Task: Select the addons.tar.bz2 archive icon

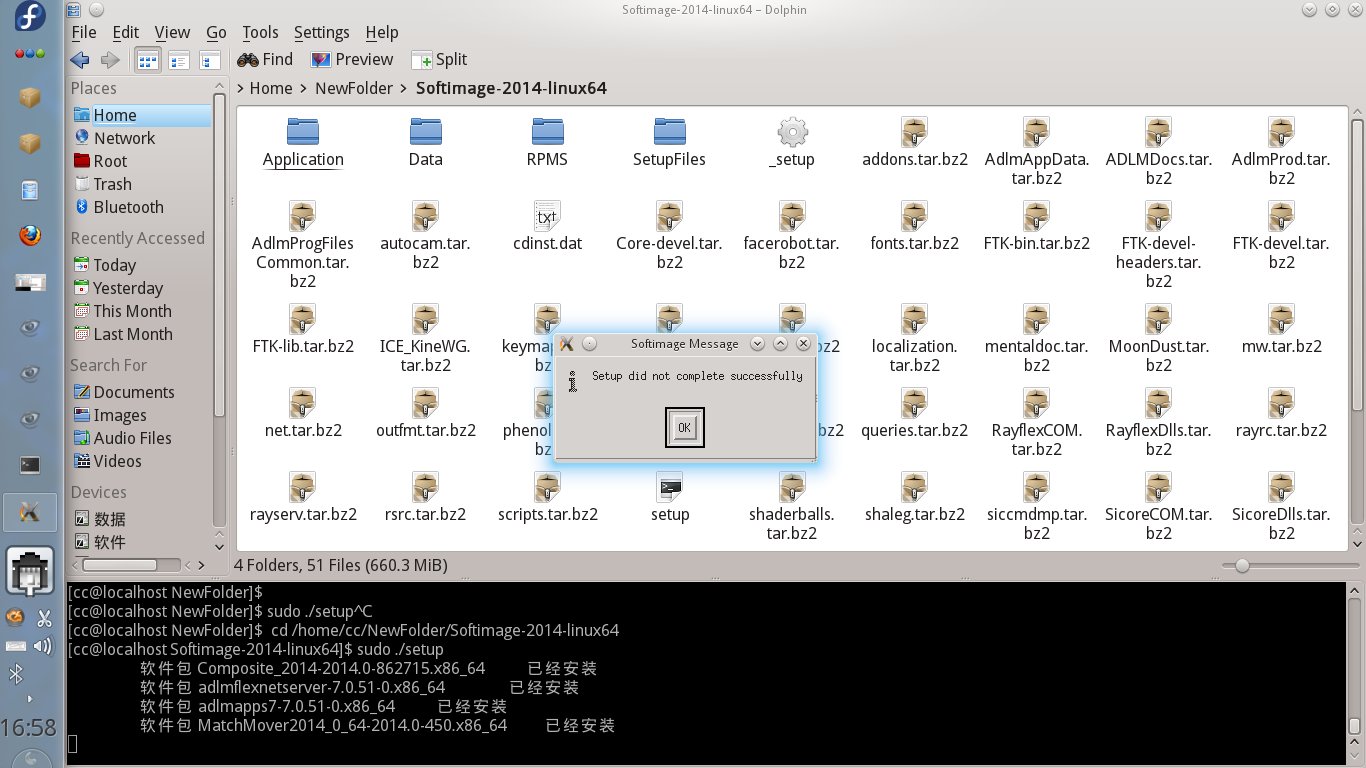Action: click(914, 131)
